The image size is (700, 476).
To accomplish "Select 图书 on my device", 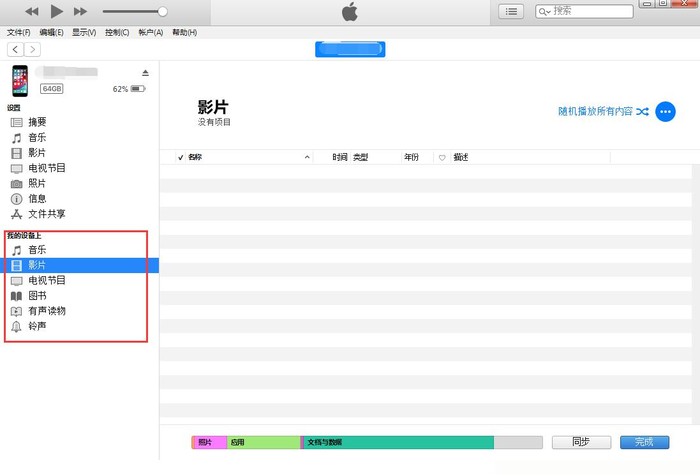I will point(80,296).
